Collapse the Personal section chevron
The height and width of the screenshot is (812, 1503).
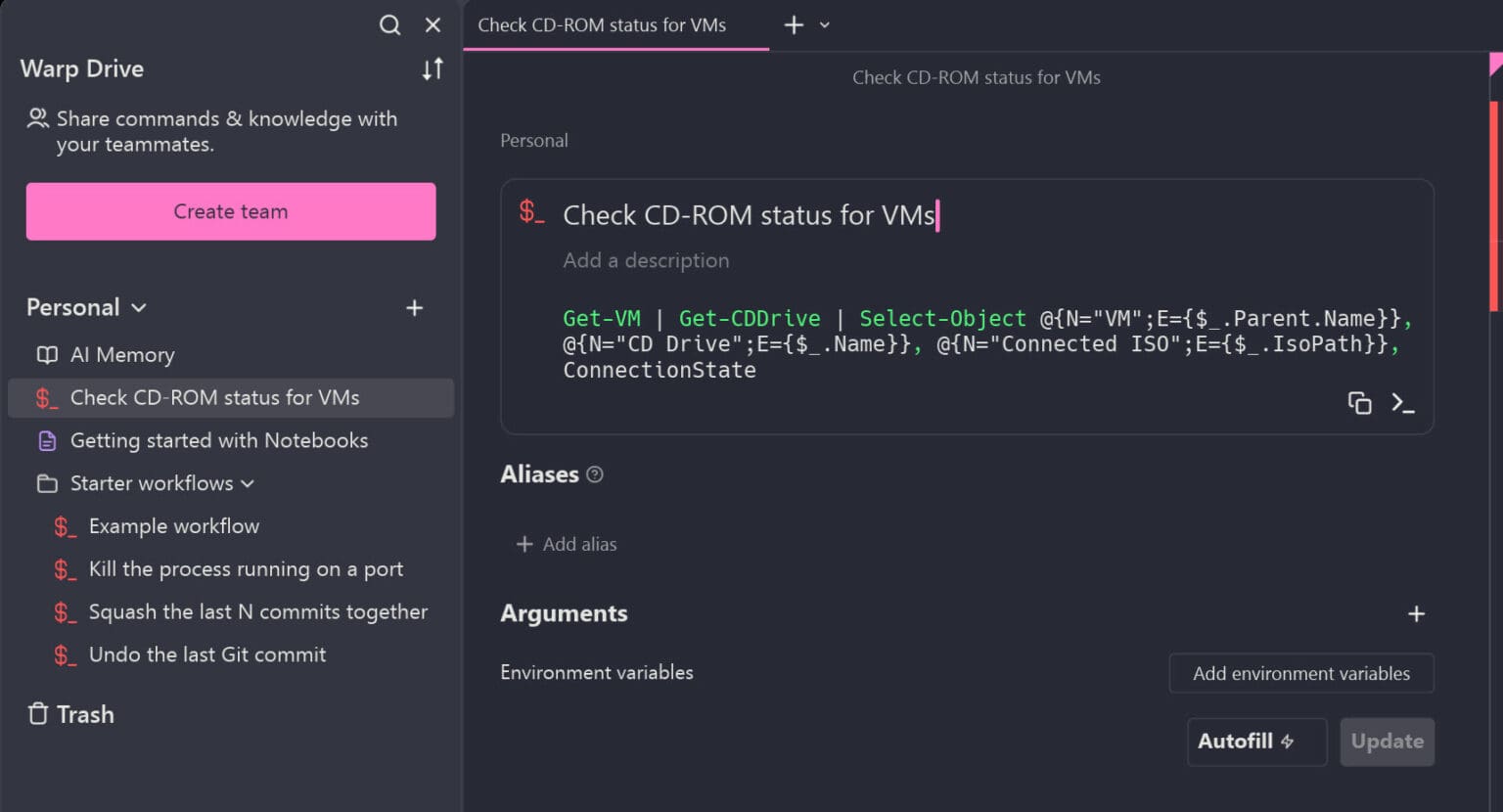tap(137, 307)
